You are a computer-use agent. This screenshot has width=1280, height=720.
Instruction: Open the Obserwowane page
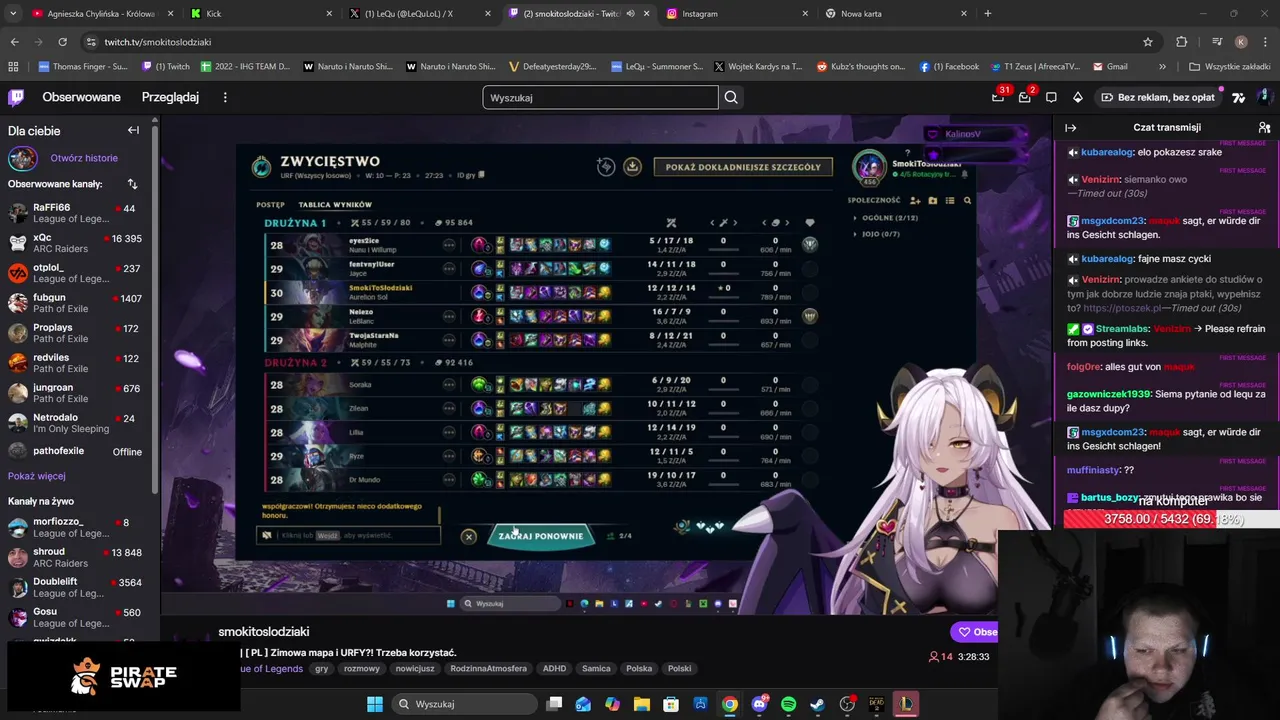81,97
